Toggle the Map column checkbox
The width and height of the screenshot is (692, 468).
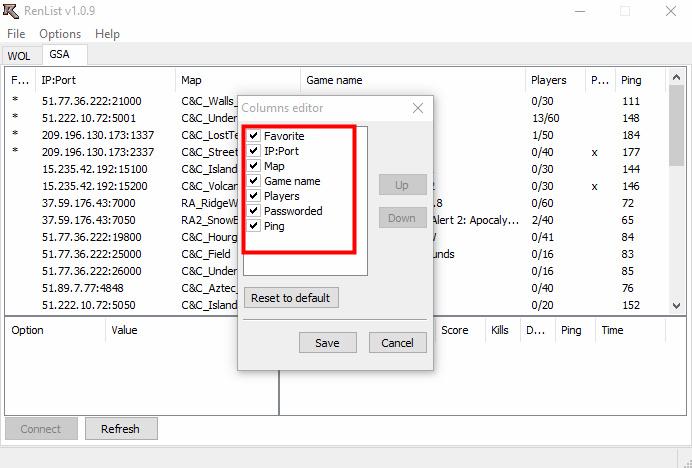coord(254,166)
